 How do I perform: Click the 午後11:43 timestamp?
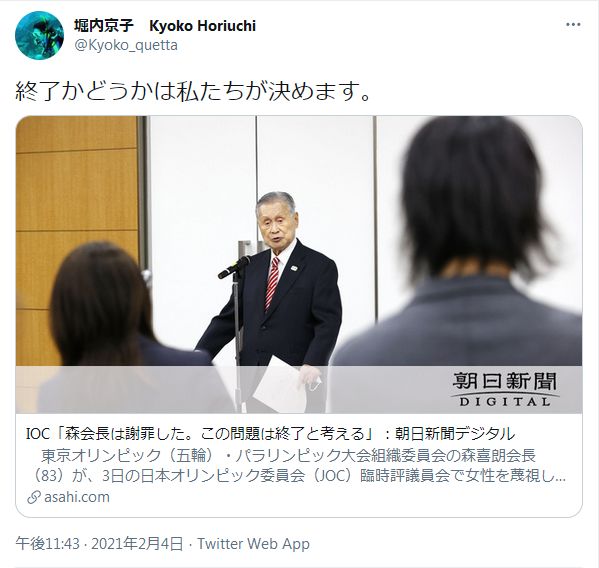[x=47, y=544]
